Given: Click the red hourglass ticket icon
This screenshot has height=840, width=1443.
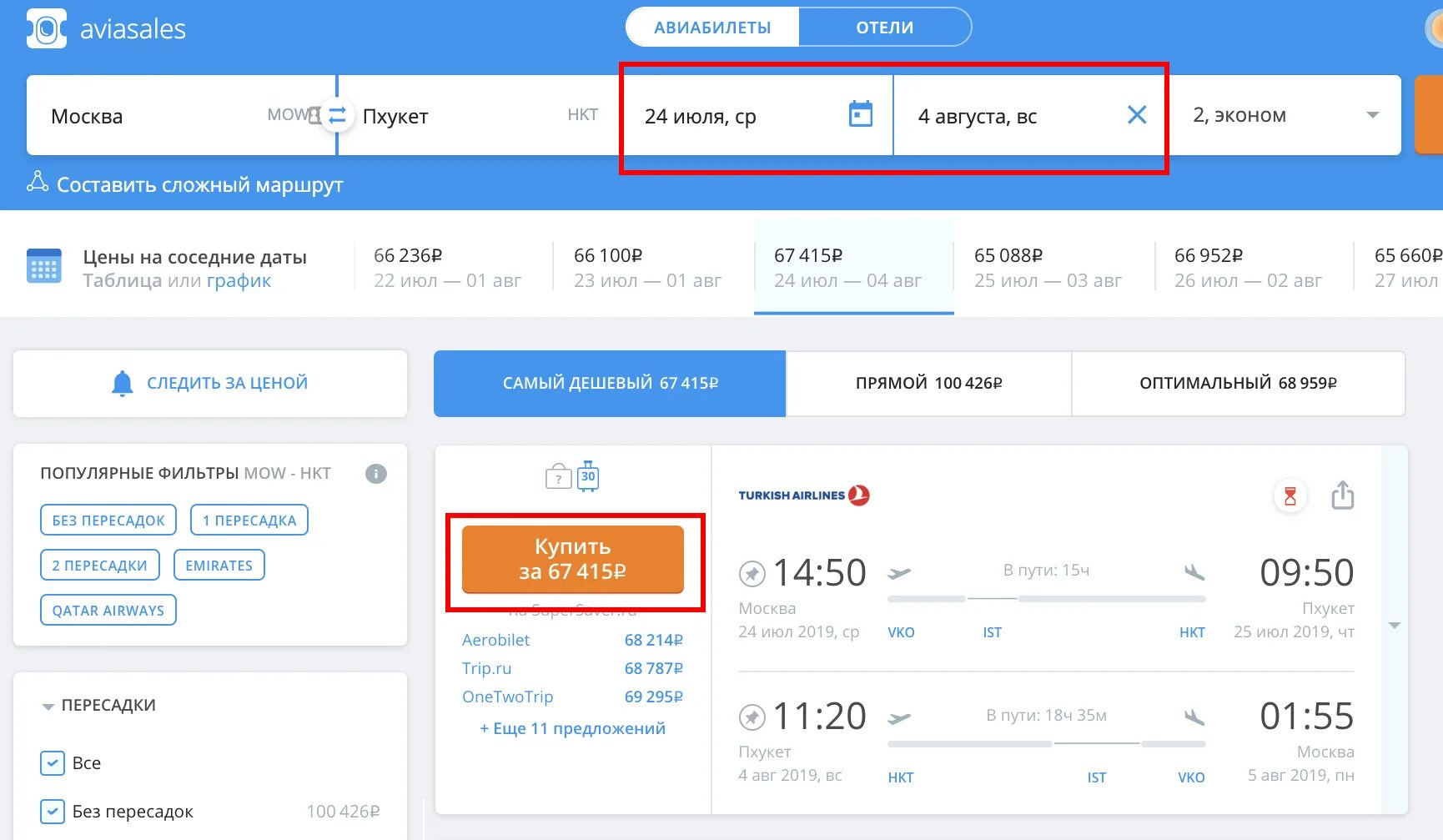Looking at the screenshot, I should [1290, 496].
